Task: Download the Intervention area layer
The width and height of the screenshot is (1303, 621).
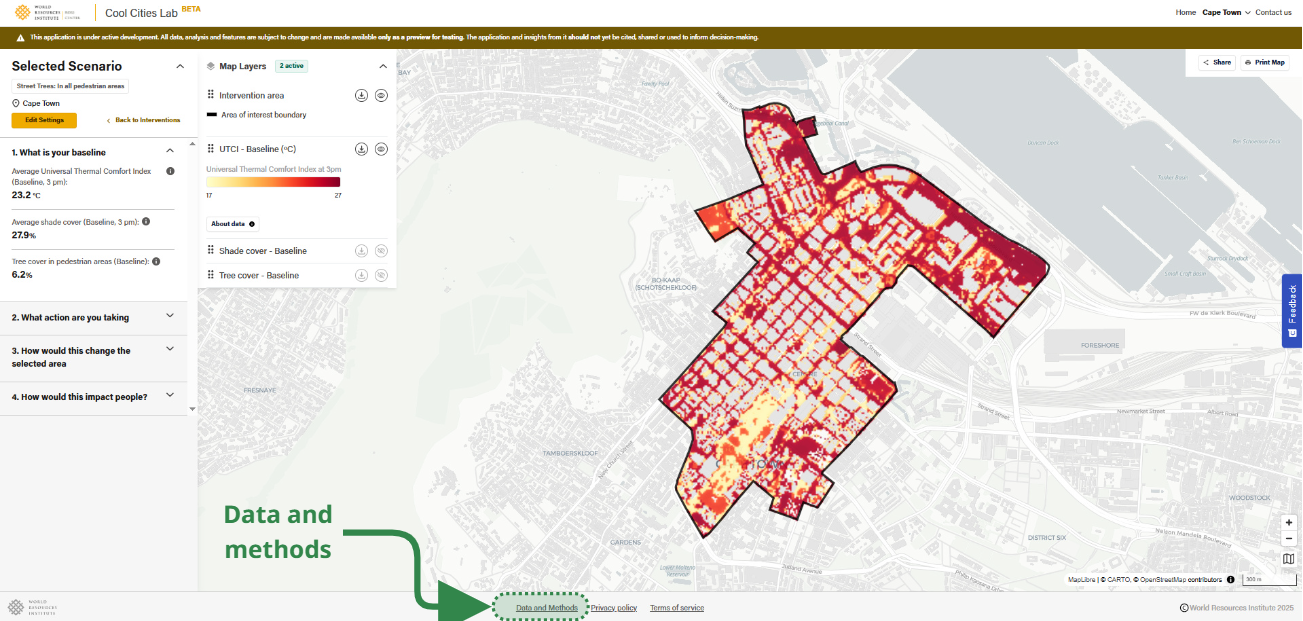Action: click(361, 96)
